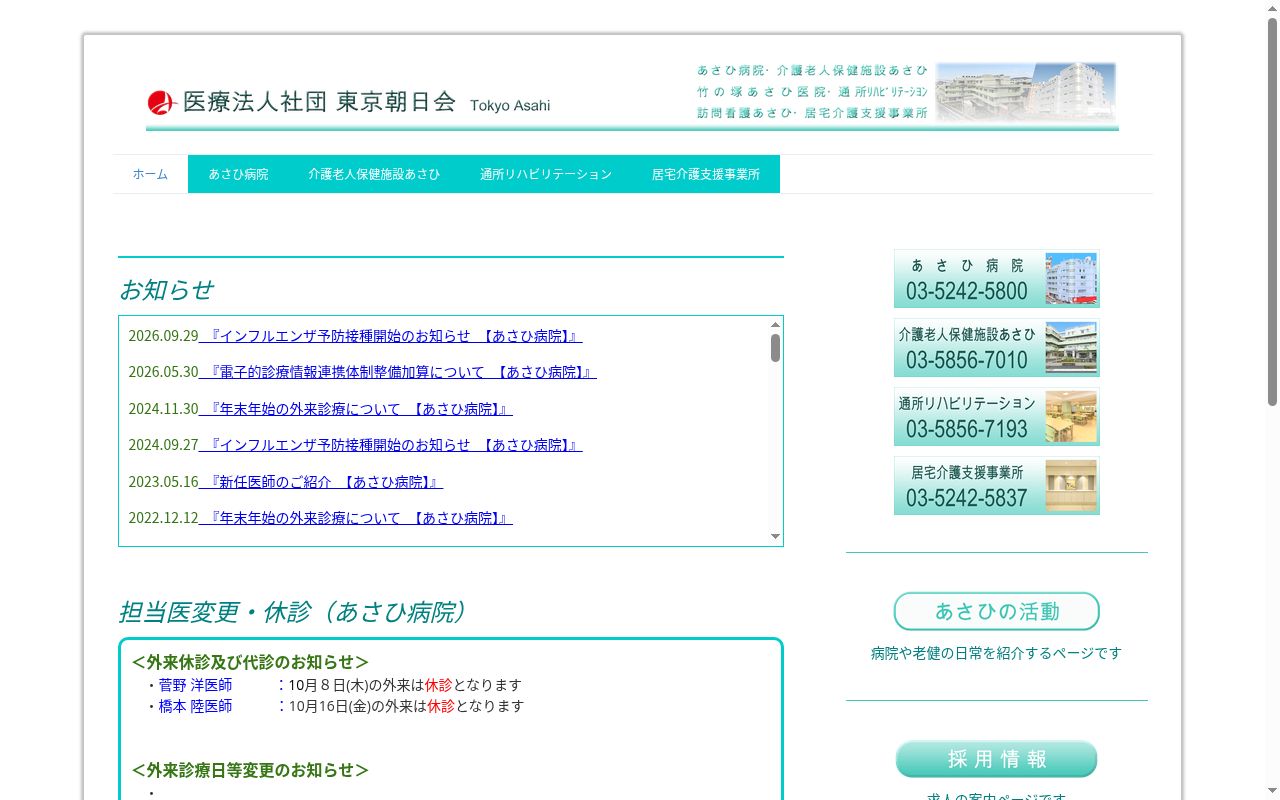Click the news list scrollbar thumb

(x=775, y=348)
